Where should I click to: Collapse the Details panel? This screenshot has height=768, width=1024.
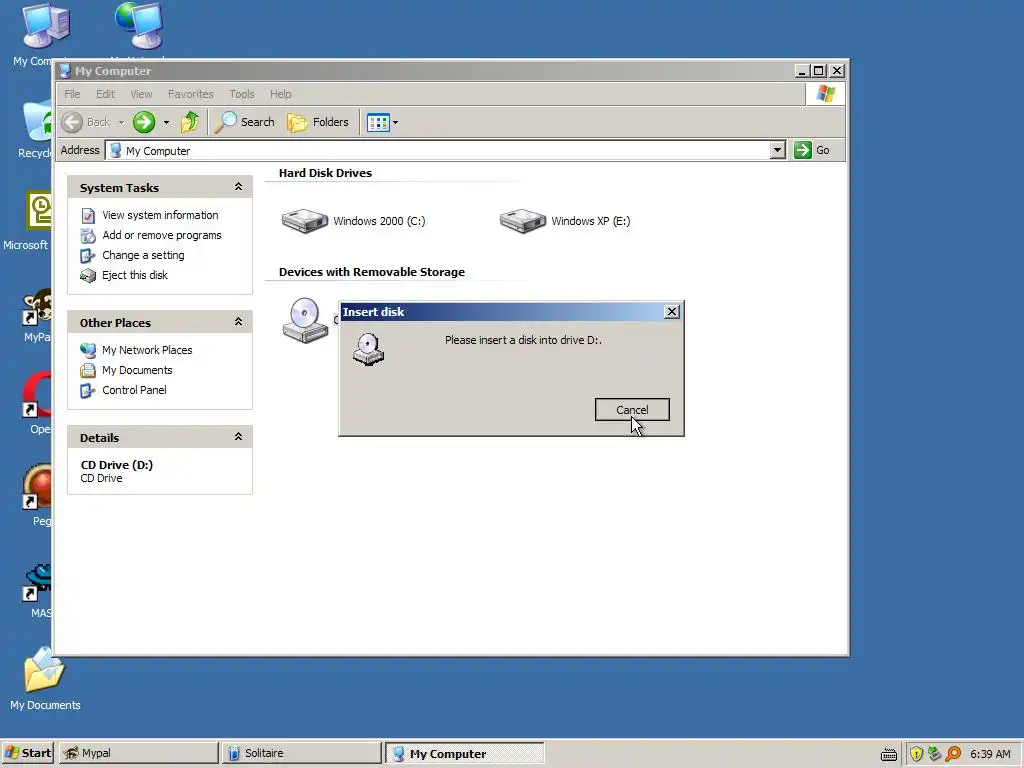click(238, 437)
